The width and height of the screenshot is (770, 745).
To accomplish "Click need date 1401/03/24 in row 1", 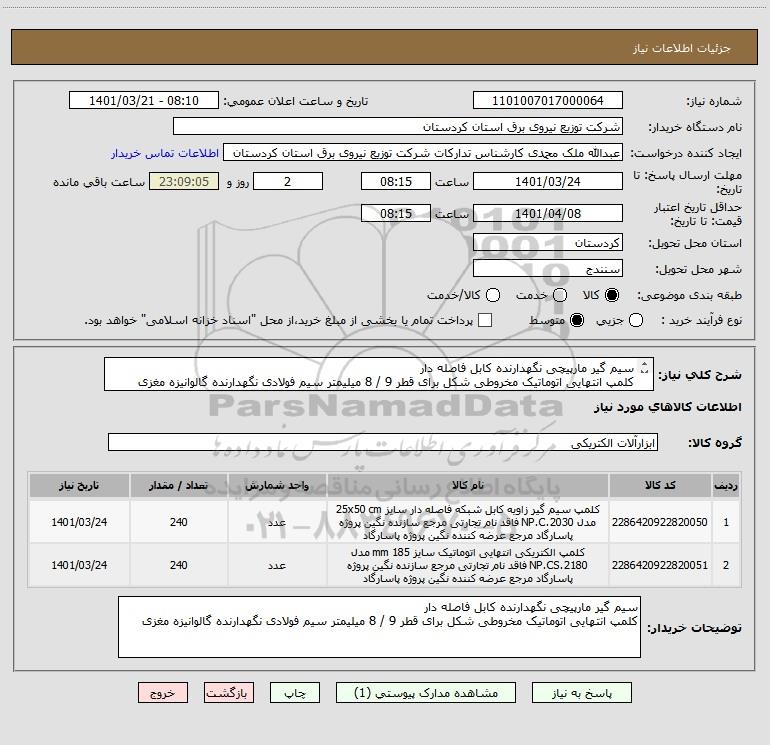I will coord(79,522).
